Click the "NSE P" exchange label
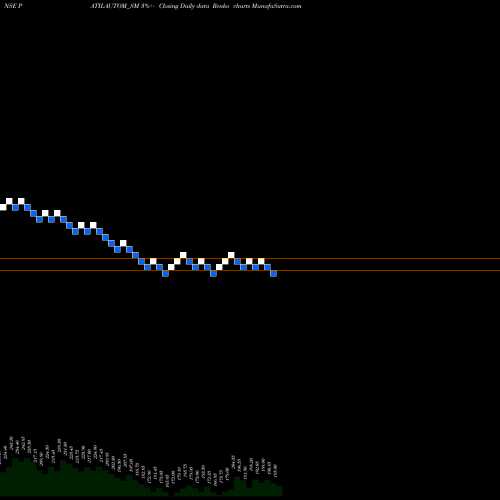Image resolution: width=500 pixels, height=500 pixels. (x=13, y=6)
